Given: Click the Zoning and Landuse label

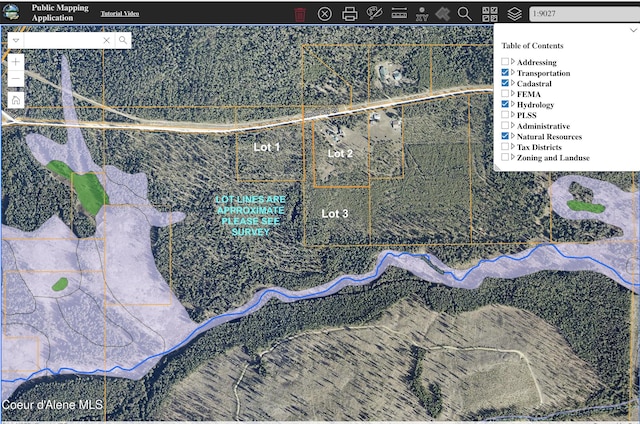Looking at the screenshot, I should (x=553, y=158).
